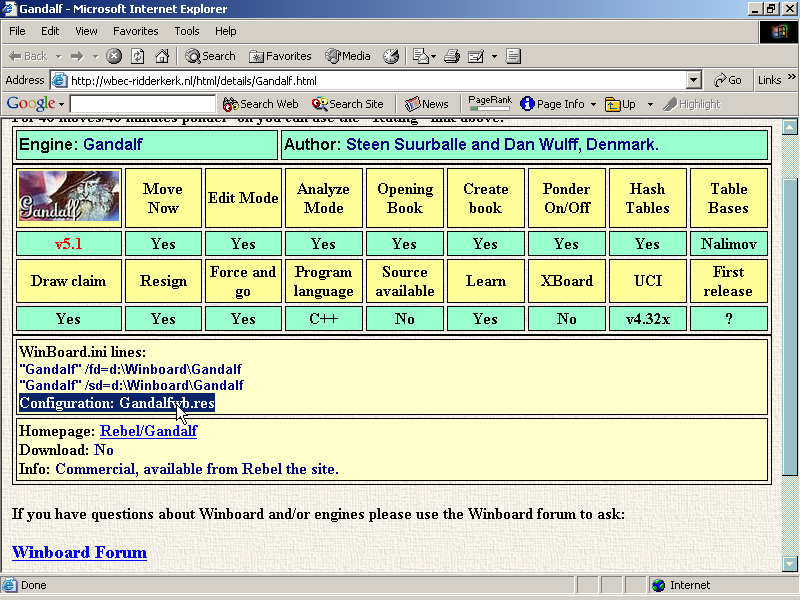This screenshot has width=800, height=600.
Task: Click the red 'v5.1' version cell
Action: click(69, 244)
